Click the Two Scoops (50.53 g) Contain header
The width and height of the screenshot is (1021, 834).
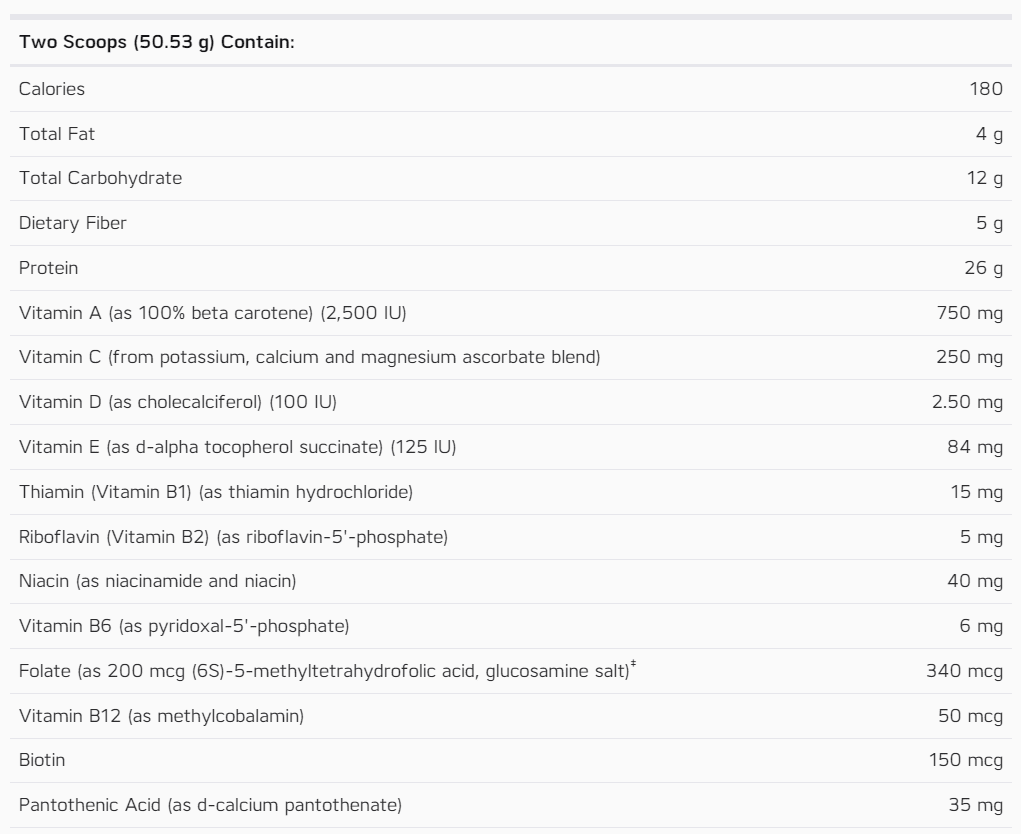click(x=156, y=42)
